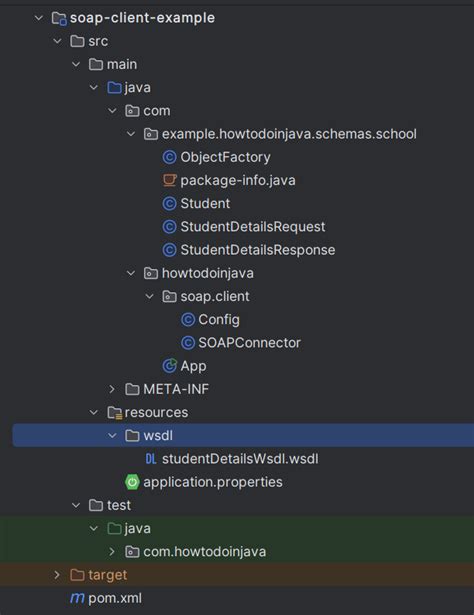Click the META-INF folder icon

(132, 389)
